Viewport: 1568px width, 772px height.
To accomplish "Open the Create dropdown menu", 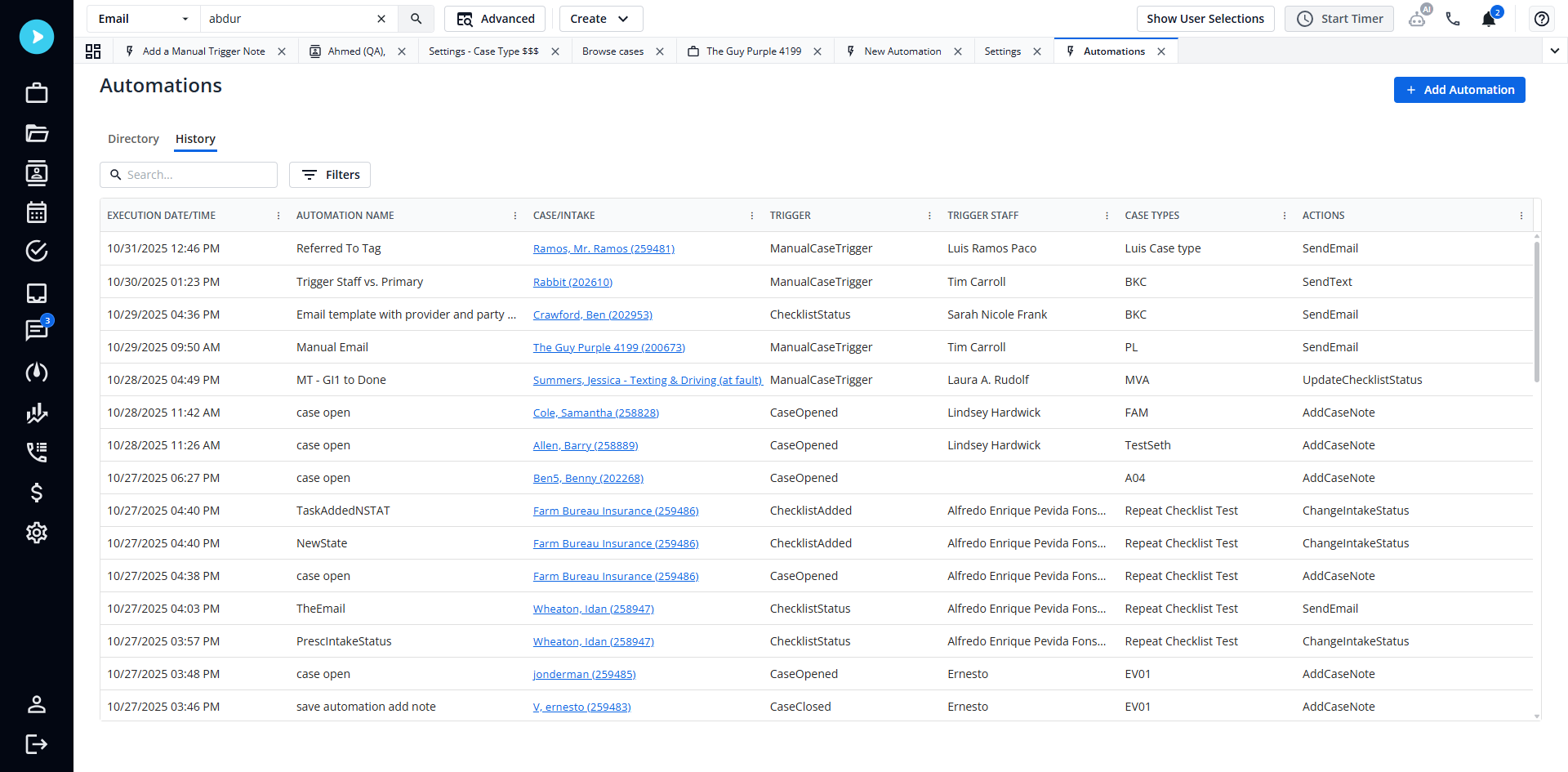I will pos(600,18).
